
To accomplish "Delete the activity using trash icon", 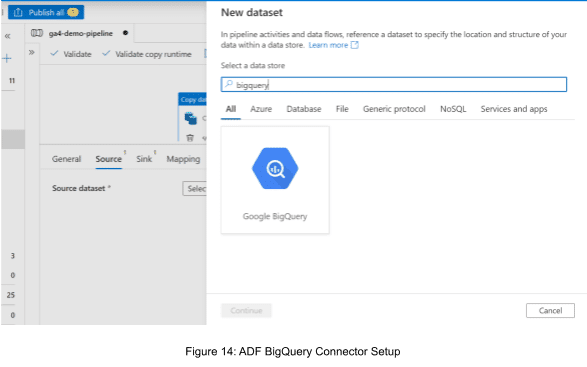I will pos(190,138).
